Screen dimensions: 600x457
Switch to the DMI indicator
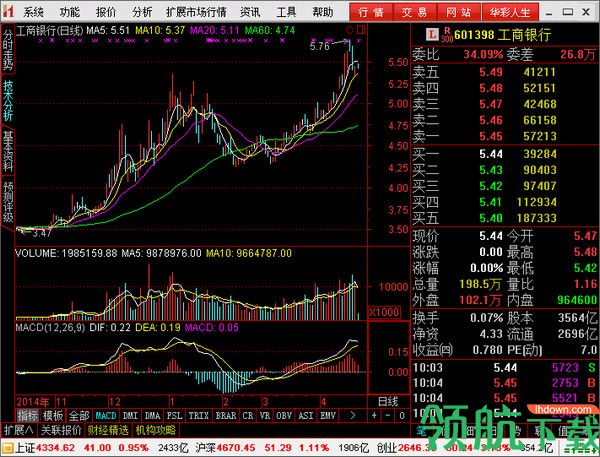click(130, 415)
